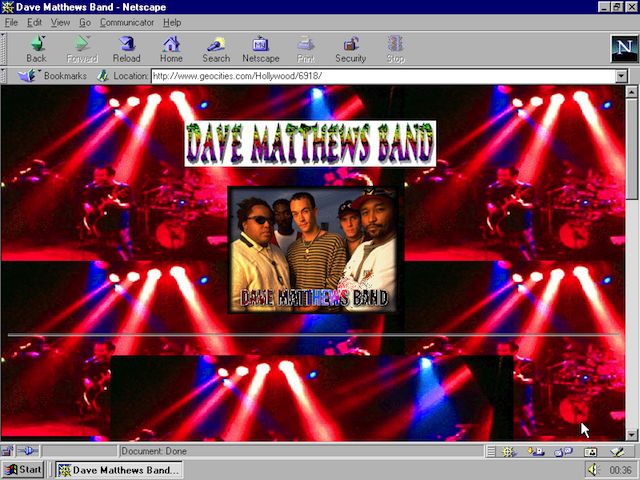The height and width of the screenshot is (480, 640).
Task: Click the component bar handle icon
Action: click(491, 451)
